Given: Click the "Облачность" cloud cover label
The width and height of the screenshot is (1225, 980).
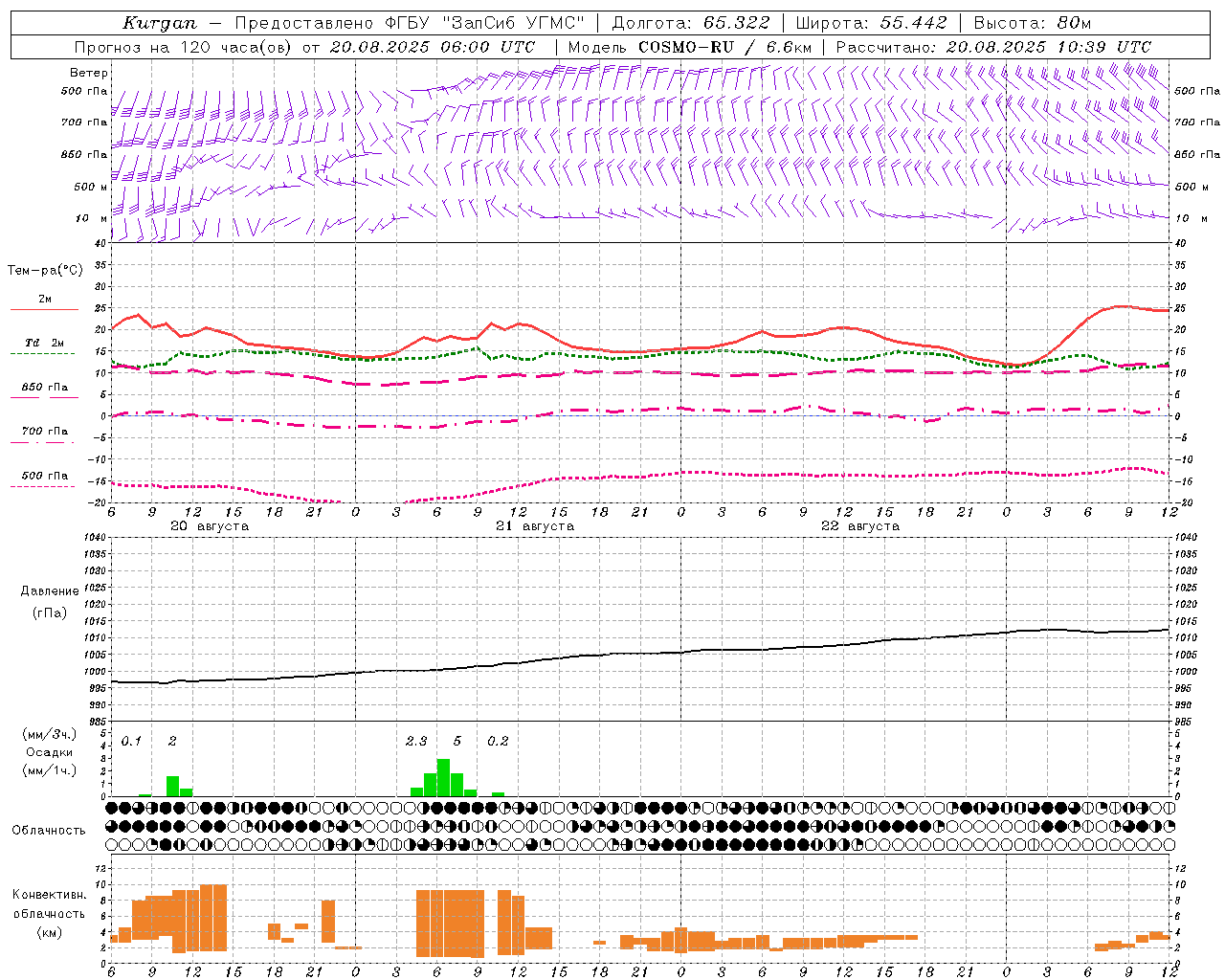Looking at the screenshot, I should coord(49,830).
